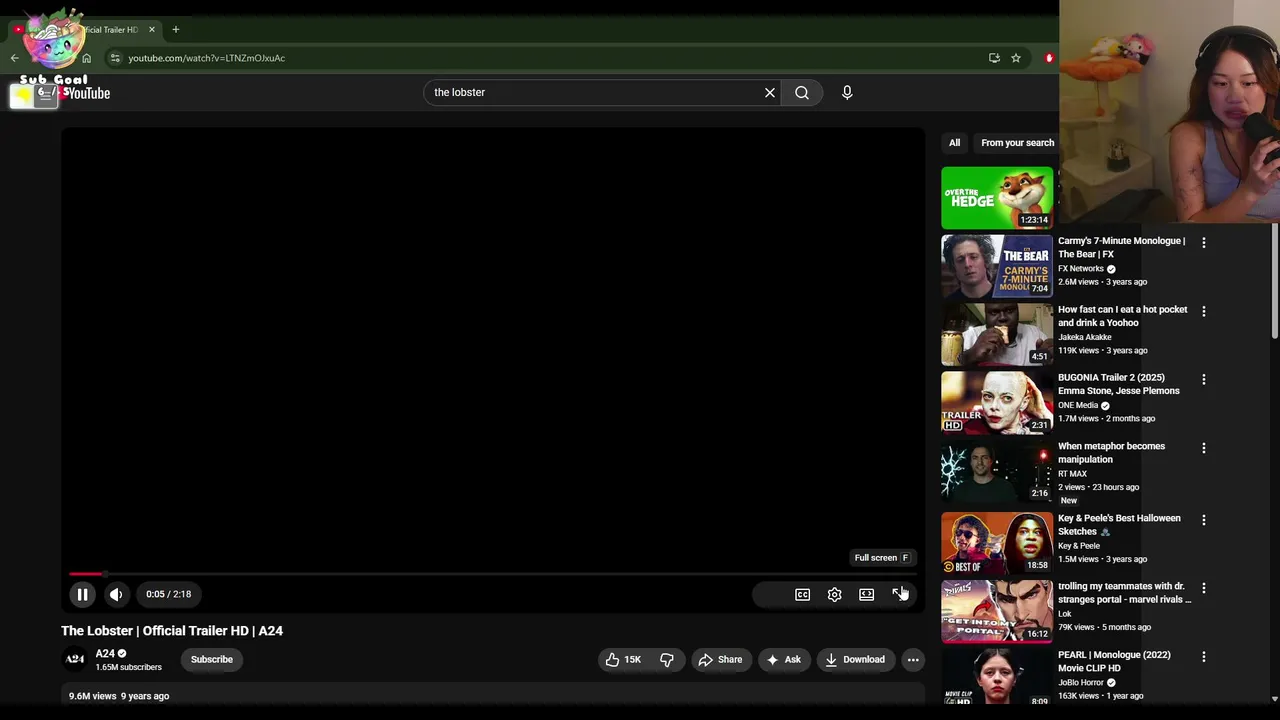Image resolution: width=1280 pixels, height=720 pixels.
Task: Open the trolling my teammates thumbnail
Action: tap(997, 611)
